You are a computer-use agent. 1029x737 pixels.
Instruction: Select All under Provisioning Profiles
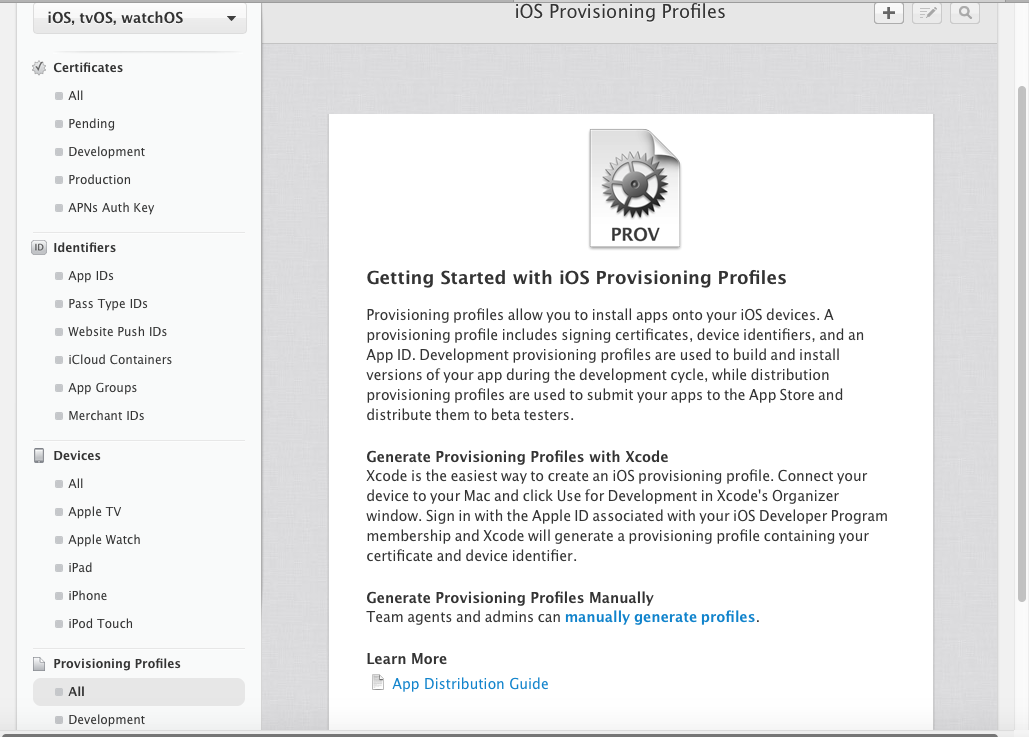[139, 692]
